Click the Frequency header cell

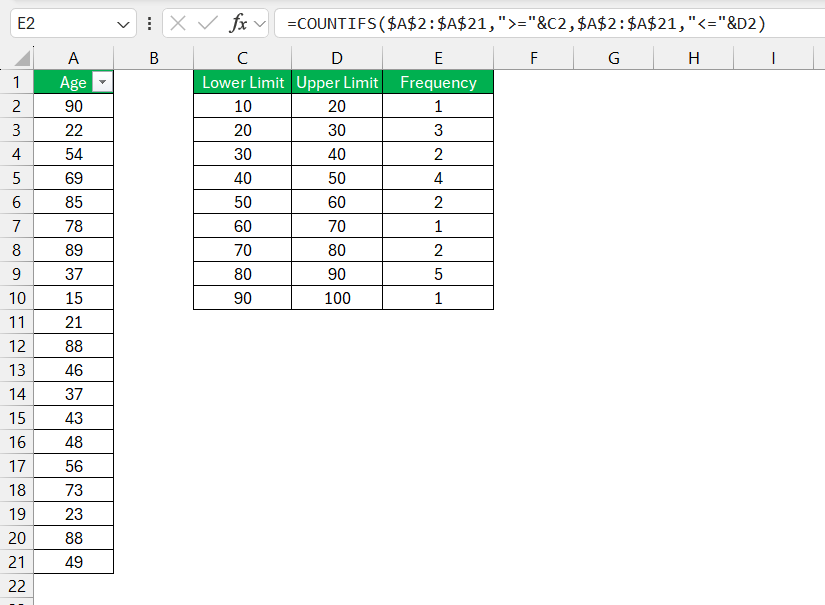(x=438, y=82)
